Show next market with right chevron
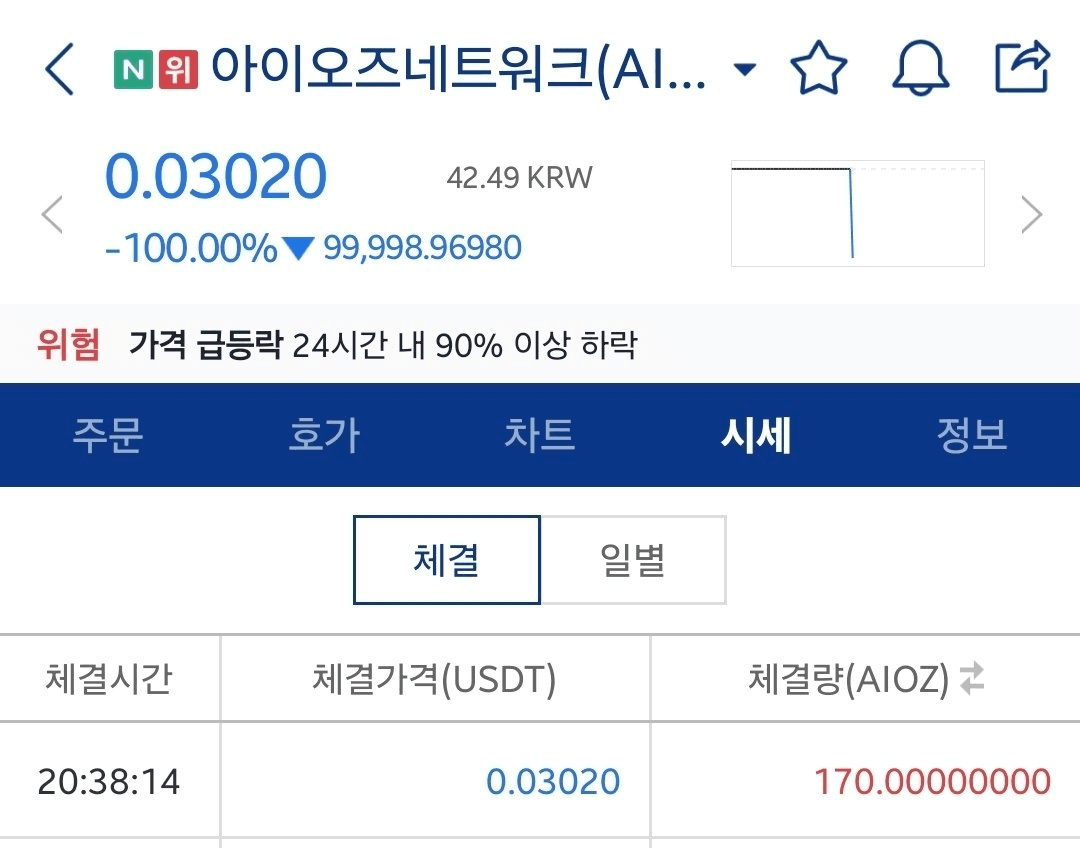 coord(1031,214)
